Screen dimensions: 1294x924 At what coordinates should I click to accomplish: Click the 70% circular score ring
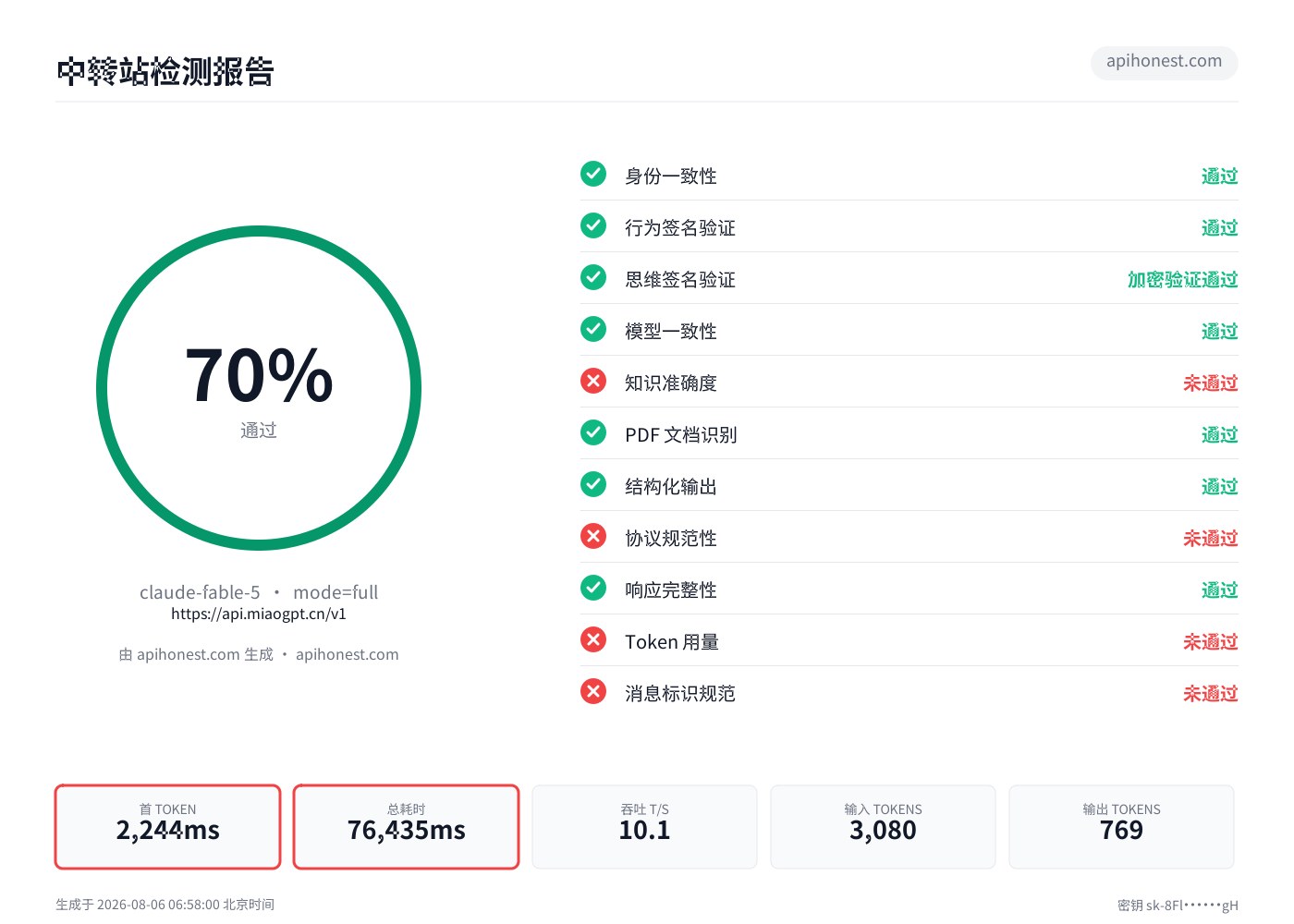click(x=259, y=388)
